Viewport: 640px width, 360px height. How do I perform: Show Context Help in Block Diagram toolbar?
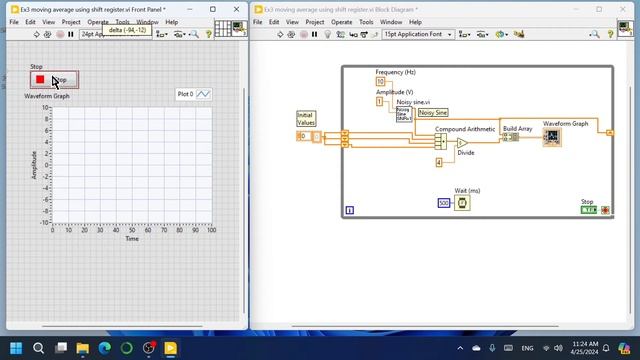coord(610,35)
